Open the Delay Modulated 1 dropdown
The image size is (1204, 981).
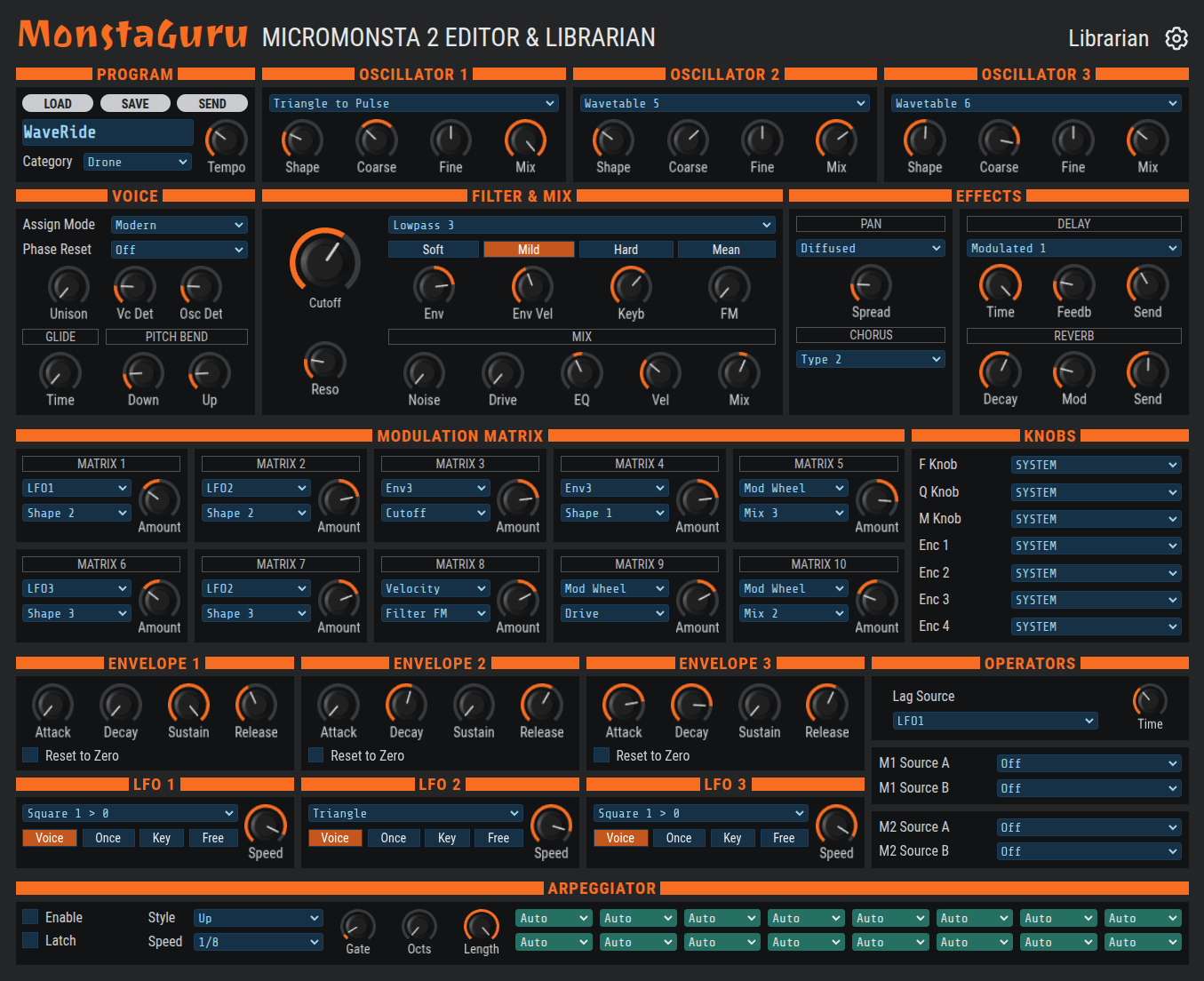(x=1074, y=248)
